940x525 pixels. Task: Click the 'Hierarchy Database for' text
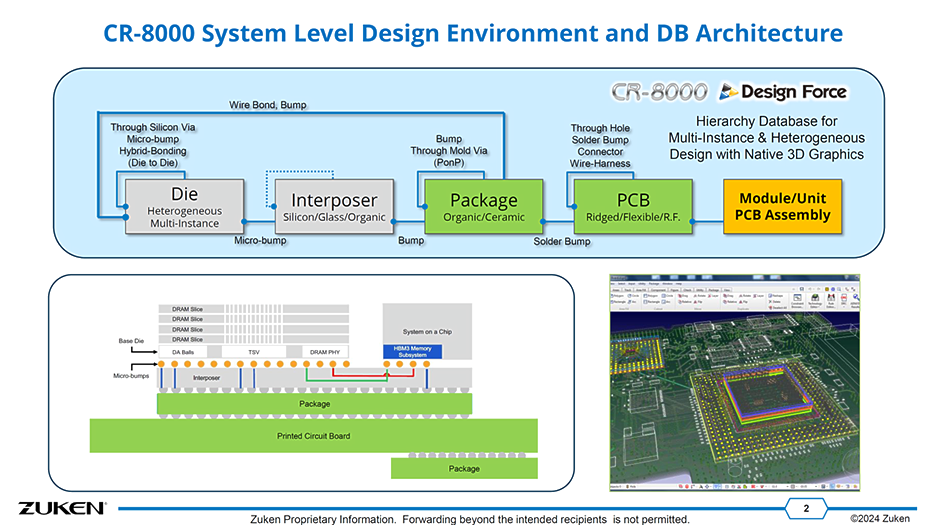coord(767,121)
